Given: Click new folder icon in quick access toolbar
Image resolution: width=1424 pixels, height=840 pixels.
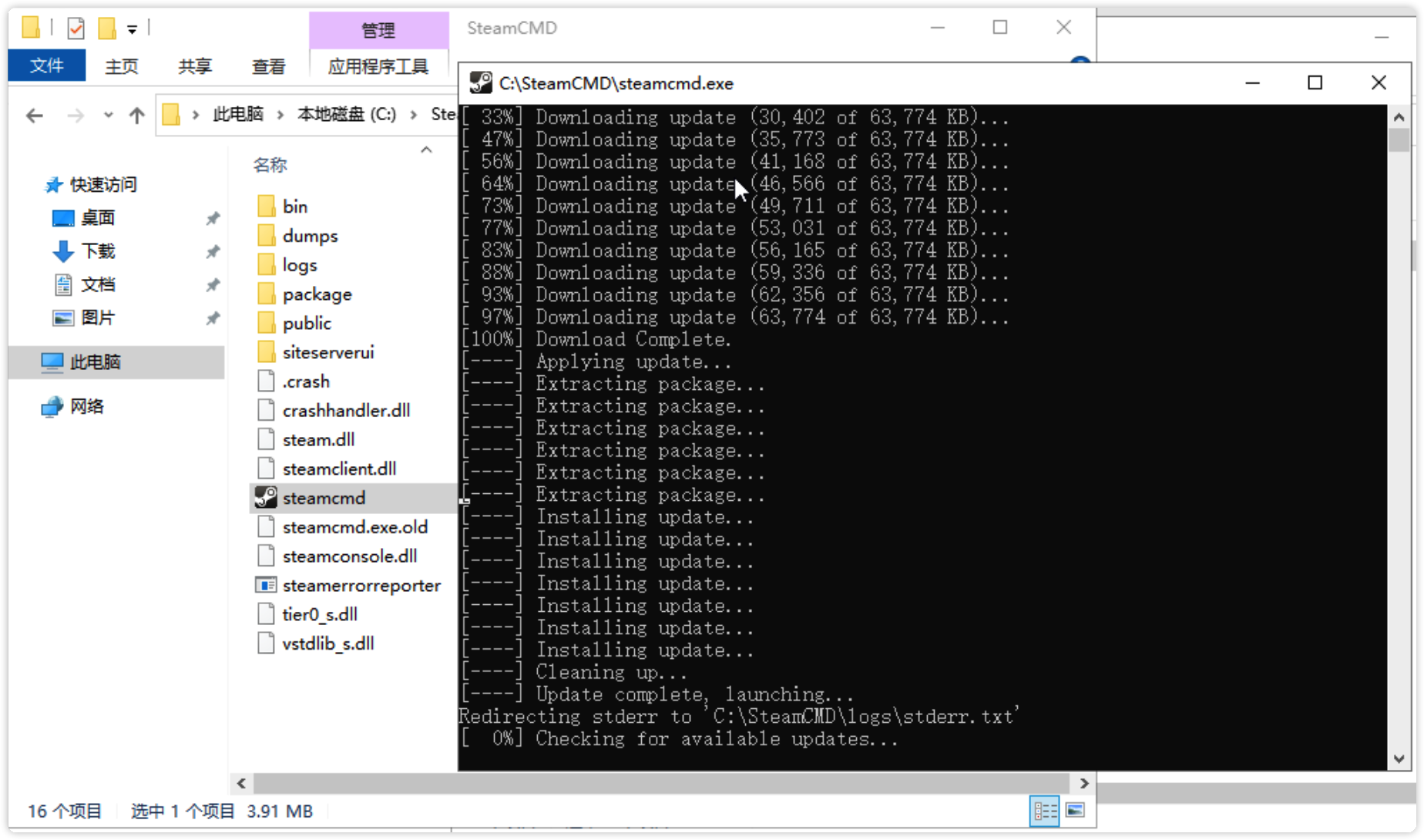Looking at the screenshot, I should tap(106, 29).
